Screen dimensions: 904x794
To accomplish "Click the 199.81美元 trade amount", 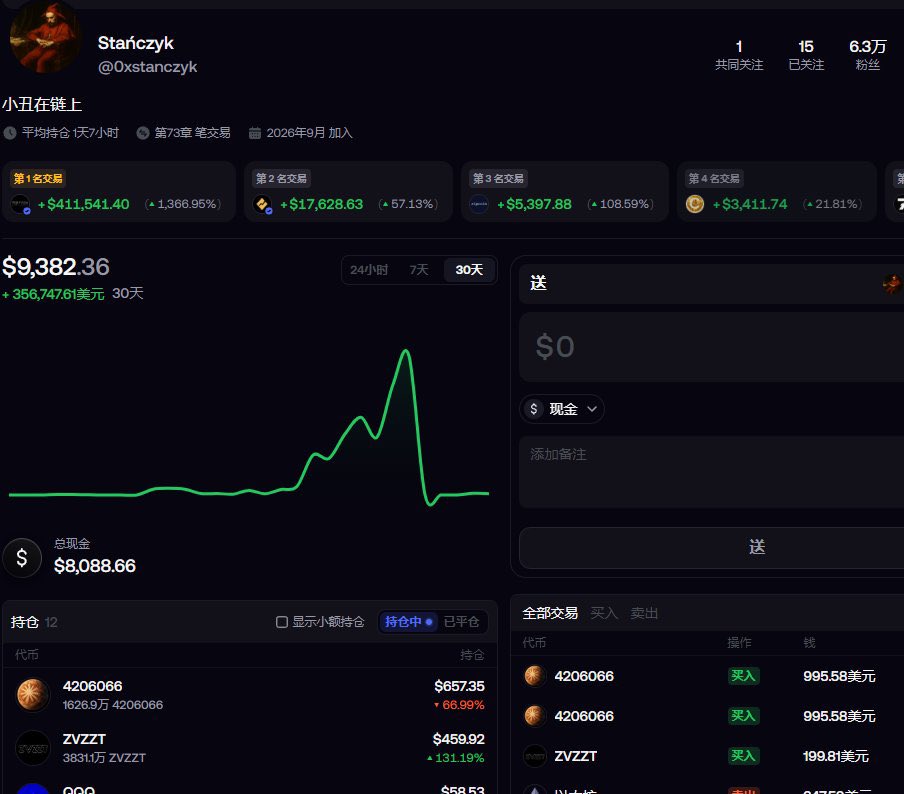I will pos(835,756).
